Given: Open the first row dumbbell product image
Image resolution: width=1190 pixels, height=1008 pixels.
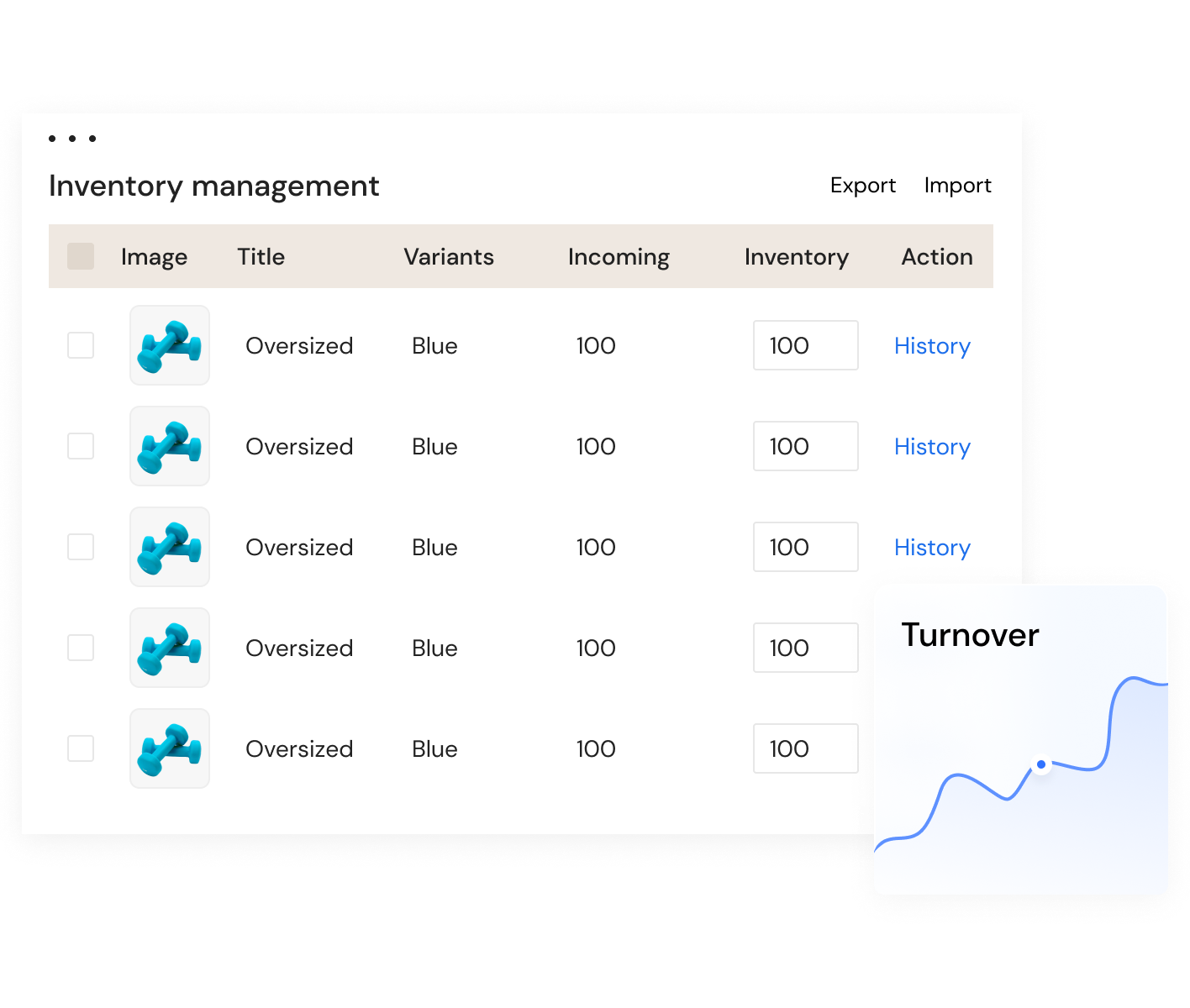Looking at the screenshot, I should [170, 345].
